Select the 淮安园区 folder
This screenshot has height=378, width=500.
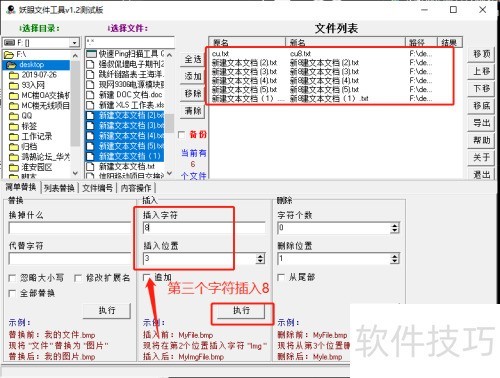pos(37,167)
